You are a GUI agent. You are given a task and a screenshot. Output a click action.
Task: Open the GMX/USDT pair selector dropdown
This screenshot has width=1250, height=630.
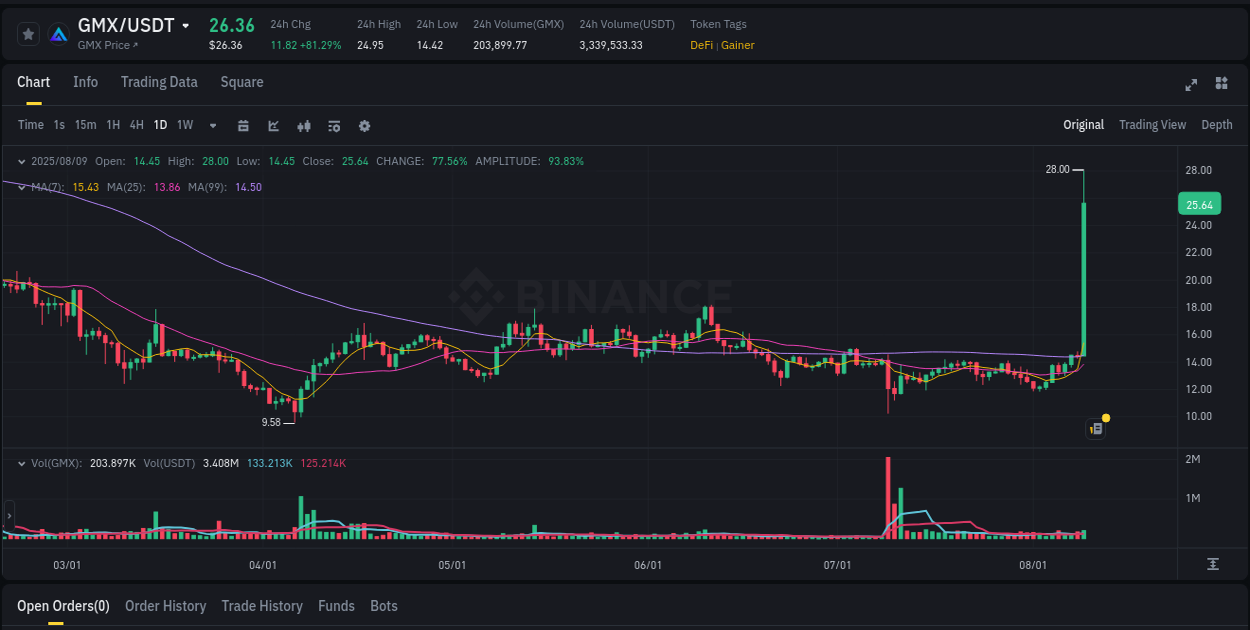[185, 25]
